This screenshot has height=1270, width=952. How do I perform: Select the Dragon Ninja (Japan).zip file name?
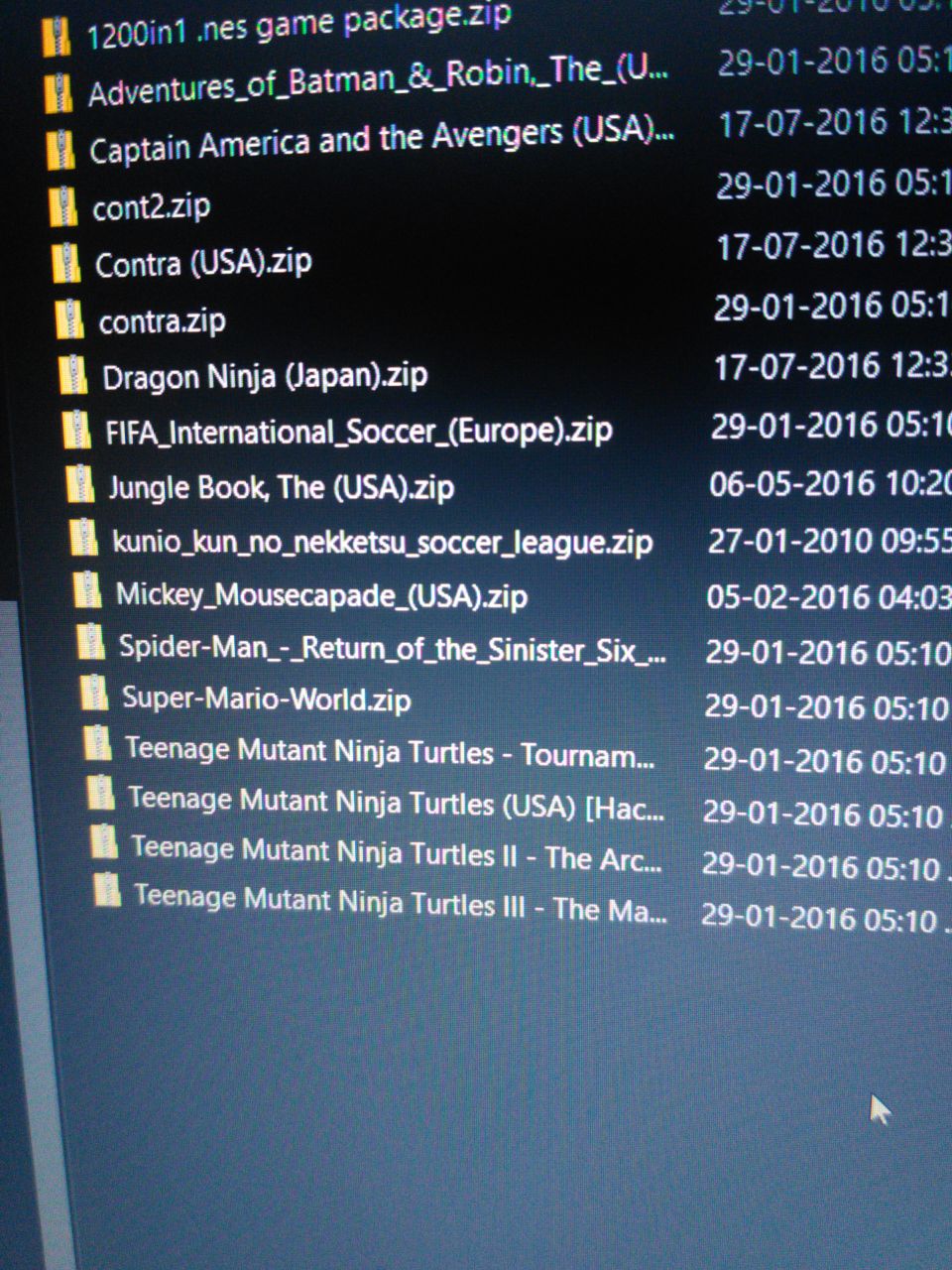pos(265,377)
